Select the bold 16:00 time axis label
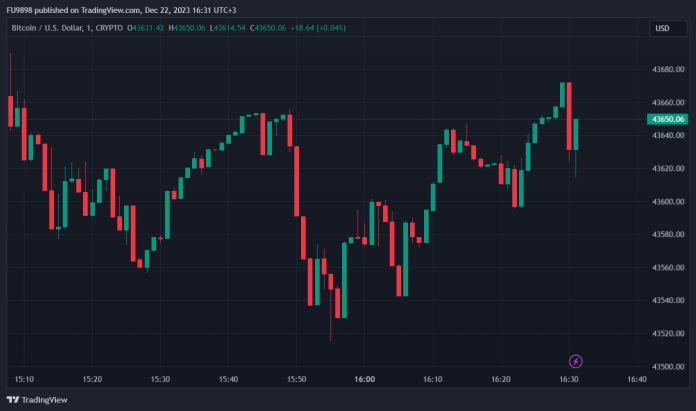Image resolution: width=696 pixels, height=411 pixels. click(x=365, y=380)
